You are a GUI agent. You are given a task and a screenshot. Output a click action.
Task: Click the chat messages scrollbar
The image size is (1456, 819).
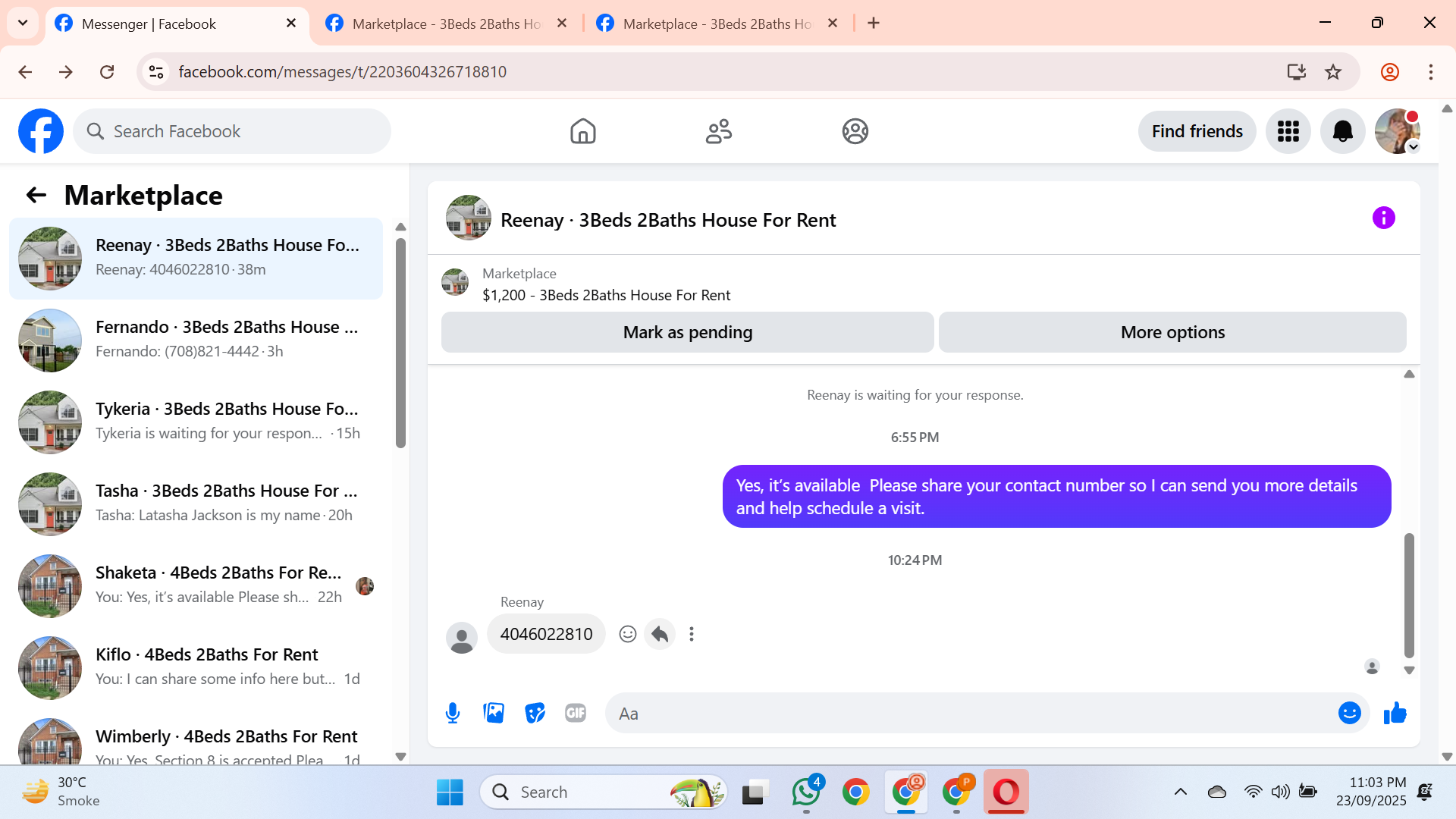coord(1409,595)
